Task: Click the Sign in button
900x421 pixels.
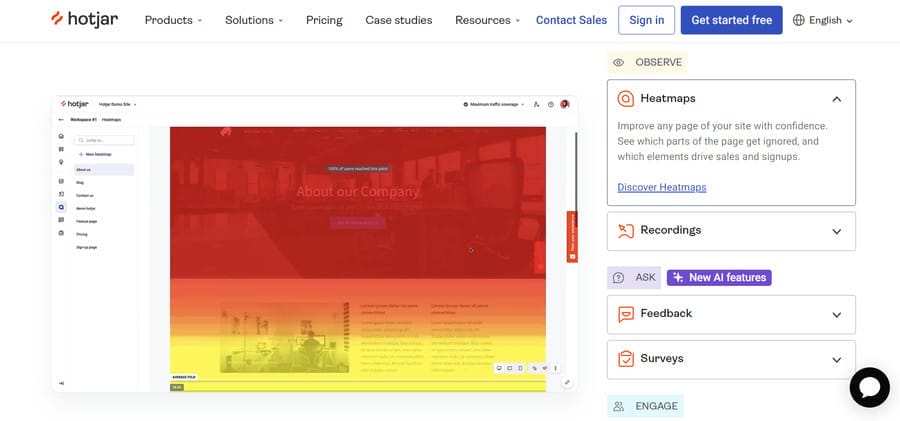Action: point(646,20)
